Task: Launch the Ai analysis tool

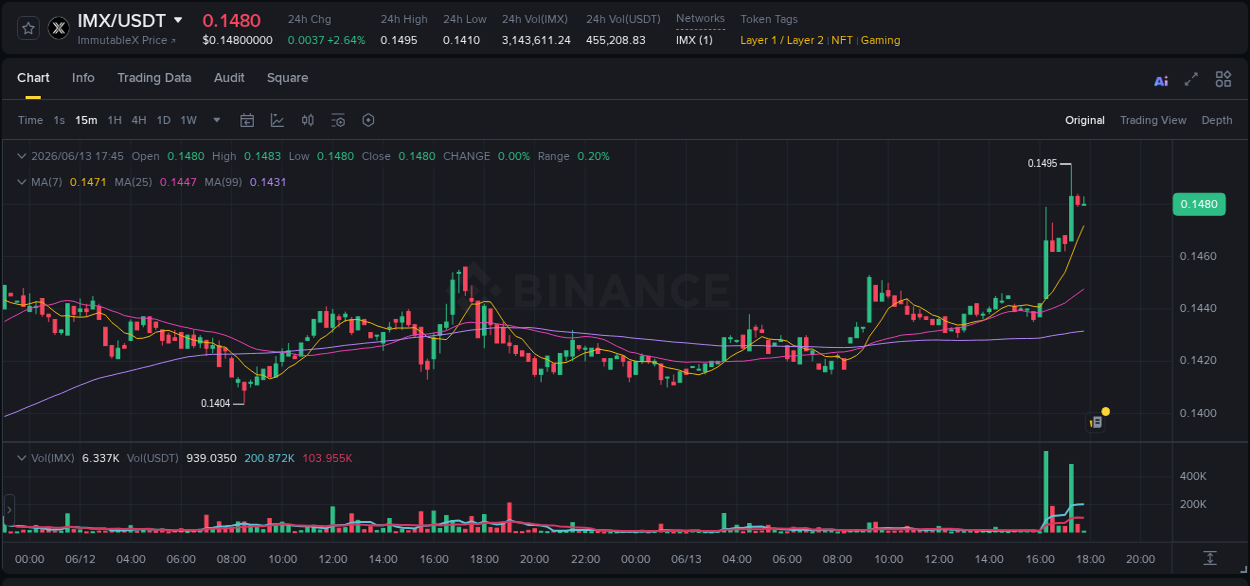Action: (x=1161, y=80)
